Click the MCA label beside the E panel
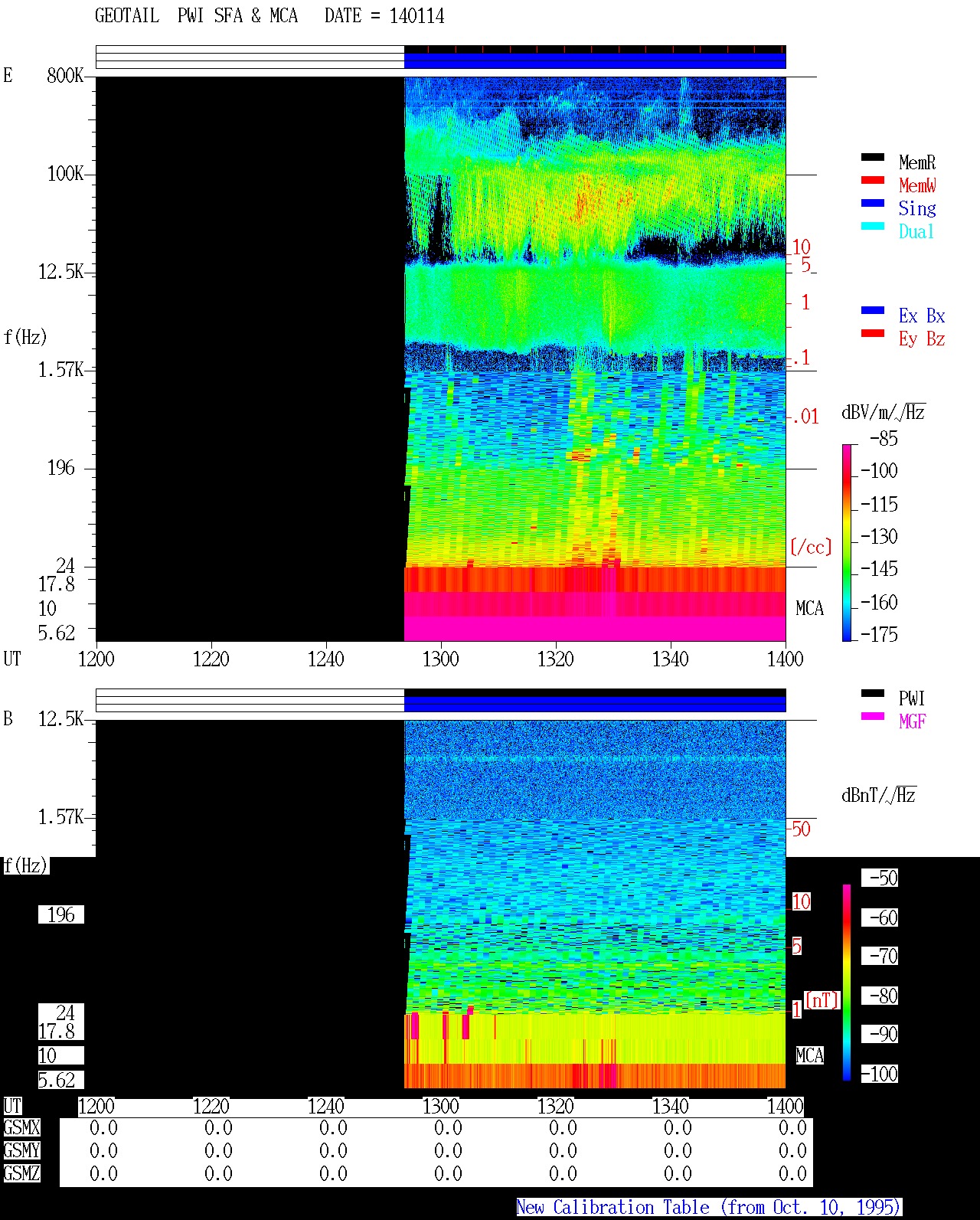Viewport: 980px width, 1220px height. click(x=809, y=608)
